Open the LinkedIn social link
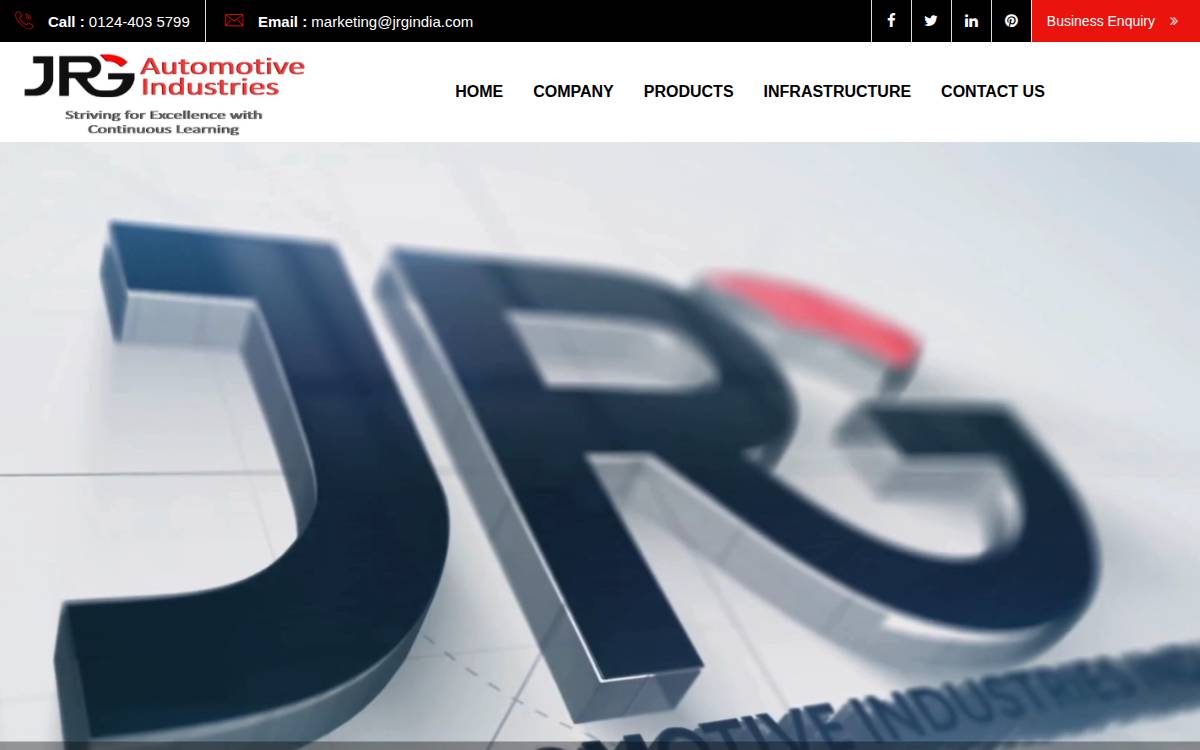 tap(971, 21)
